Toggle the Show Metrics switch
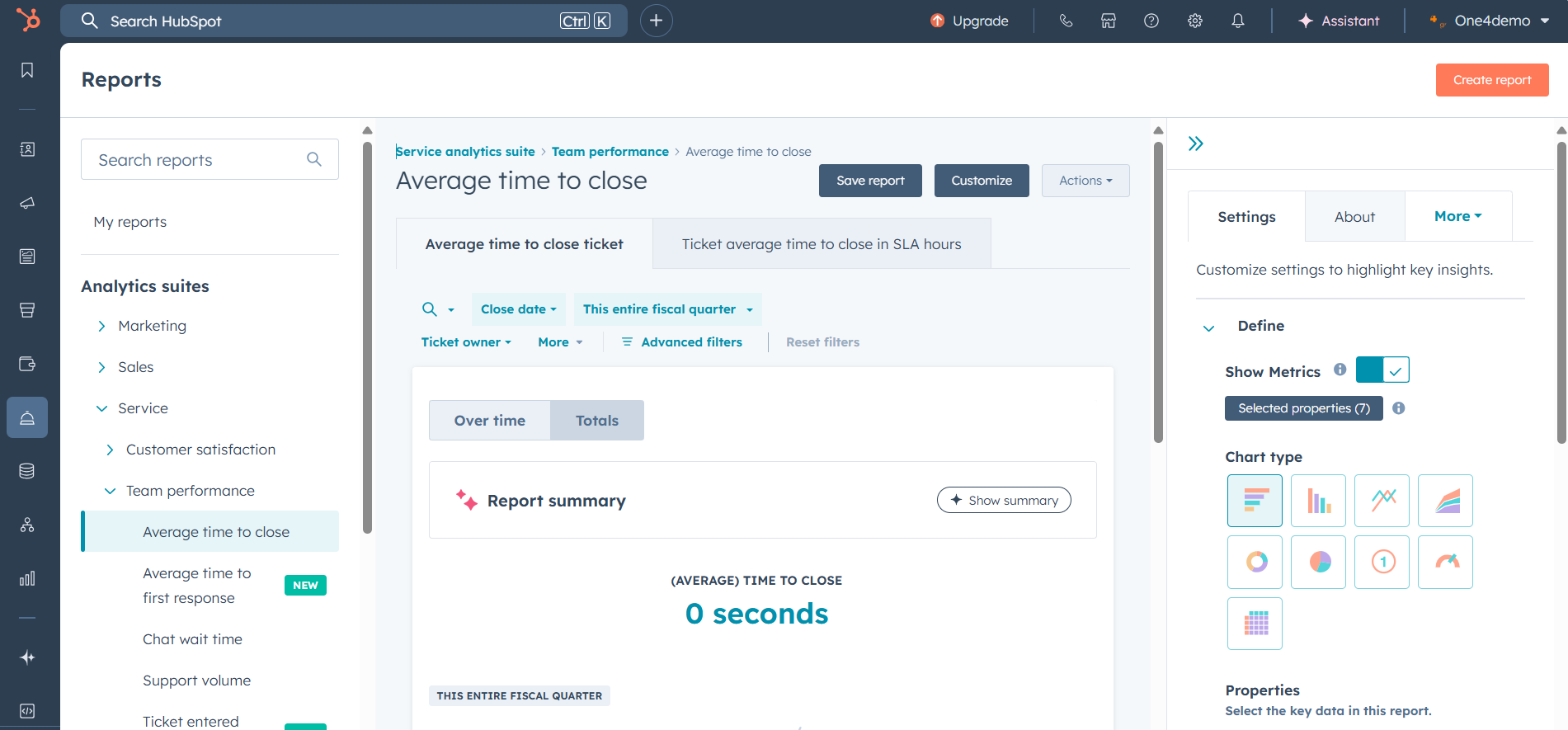 click(1382, 370)
